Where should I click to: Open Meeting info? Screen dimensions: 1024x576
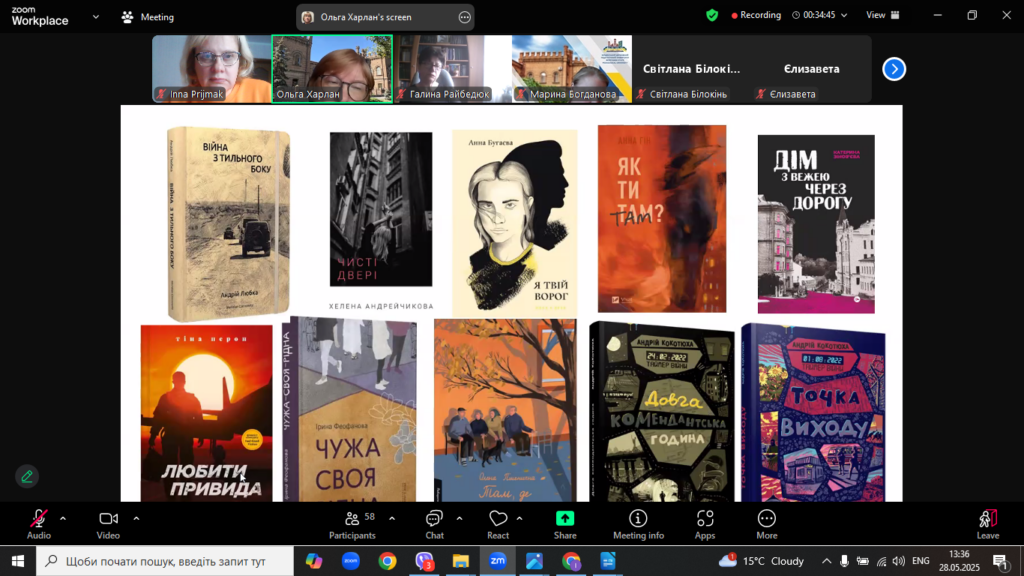point(638,524)
